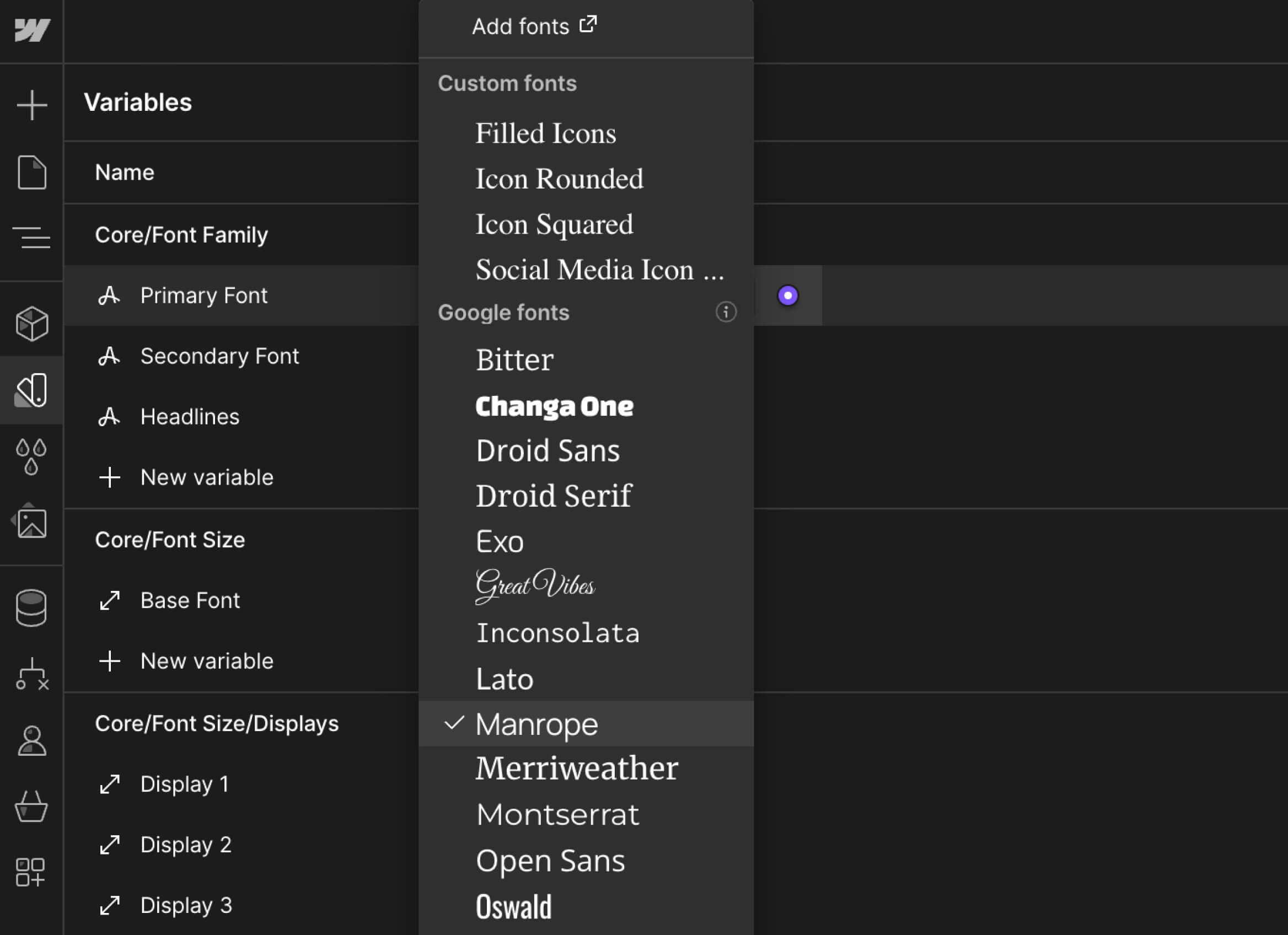Open the Navigator panel icon
This screenshot has height=935, width=1288.
click(x=31, y=237)
